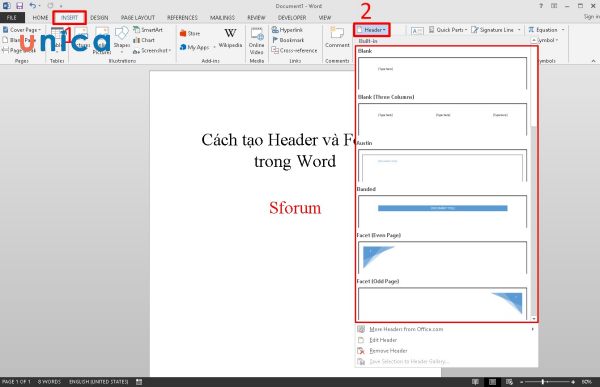The width and height of the screenshot is (600, 387).
Task: Open Quick Parts menu
Action: coord(447,29)
